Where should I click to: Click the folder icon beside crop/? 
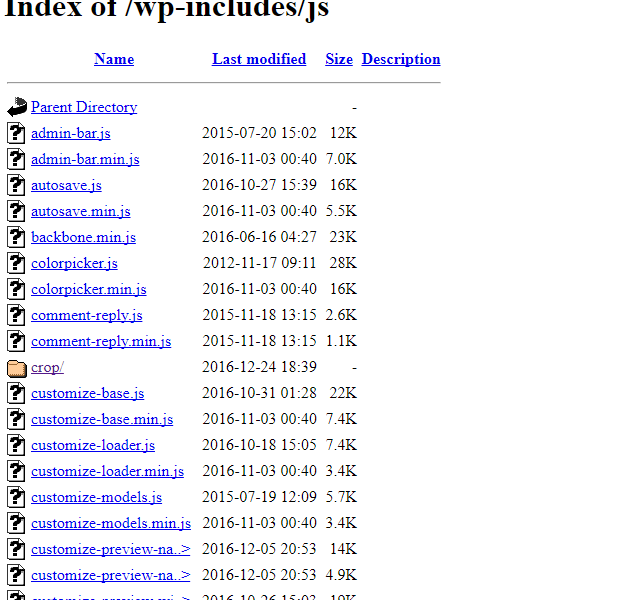pos(17,369)
